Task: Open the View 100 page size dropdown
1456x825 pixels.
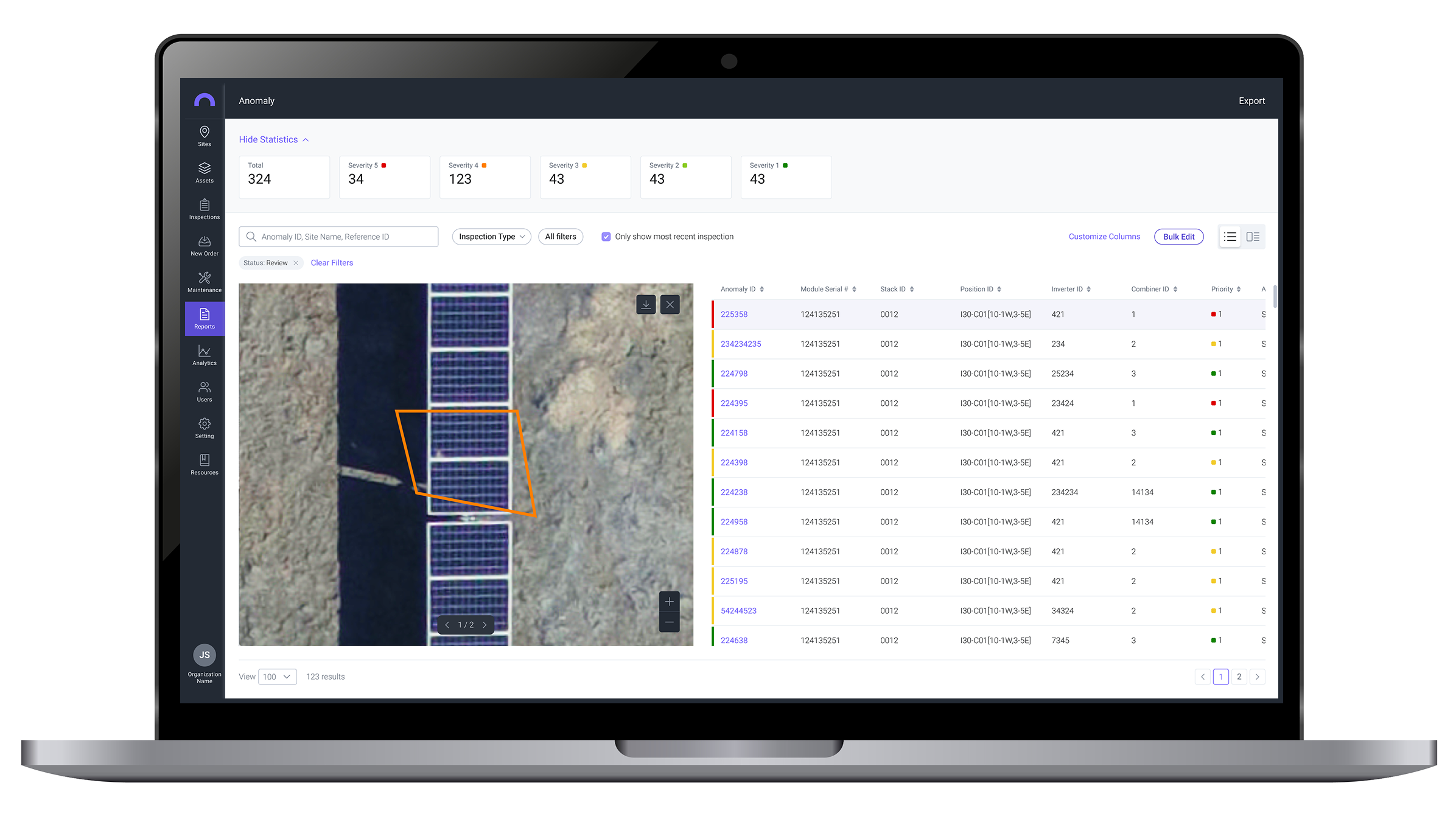Action: point(277,677)
